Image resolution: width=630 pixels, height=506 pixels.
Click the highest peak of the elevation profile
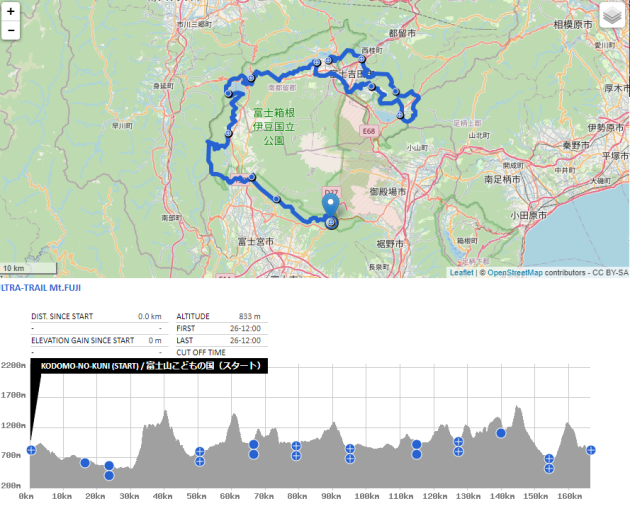(x=517, y=407)
